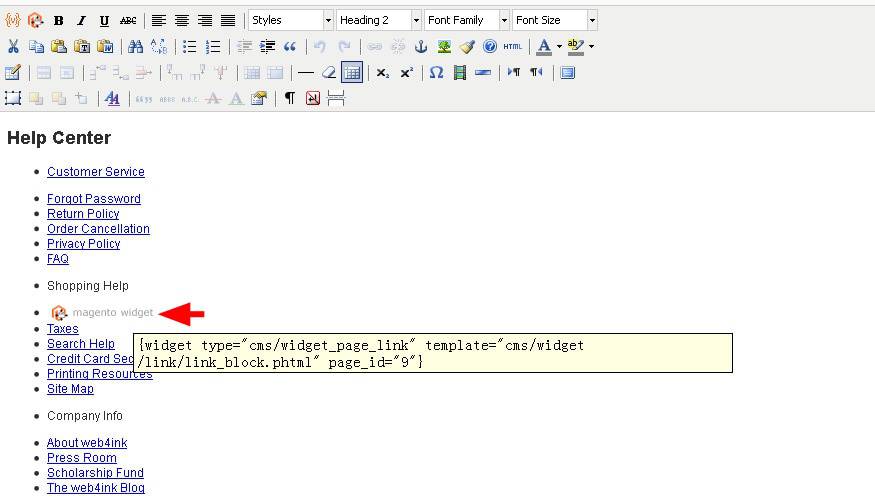This screenshot has width=875, height=497.
Task: Click the Cut scissors icon
Action: coord(13,46)
